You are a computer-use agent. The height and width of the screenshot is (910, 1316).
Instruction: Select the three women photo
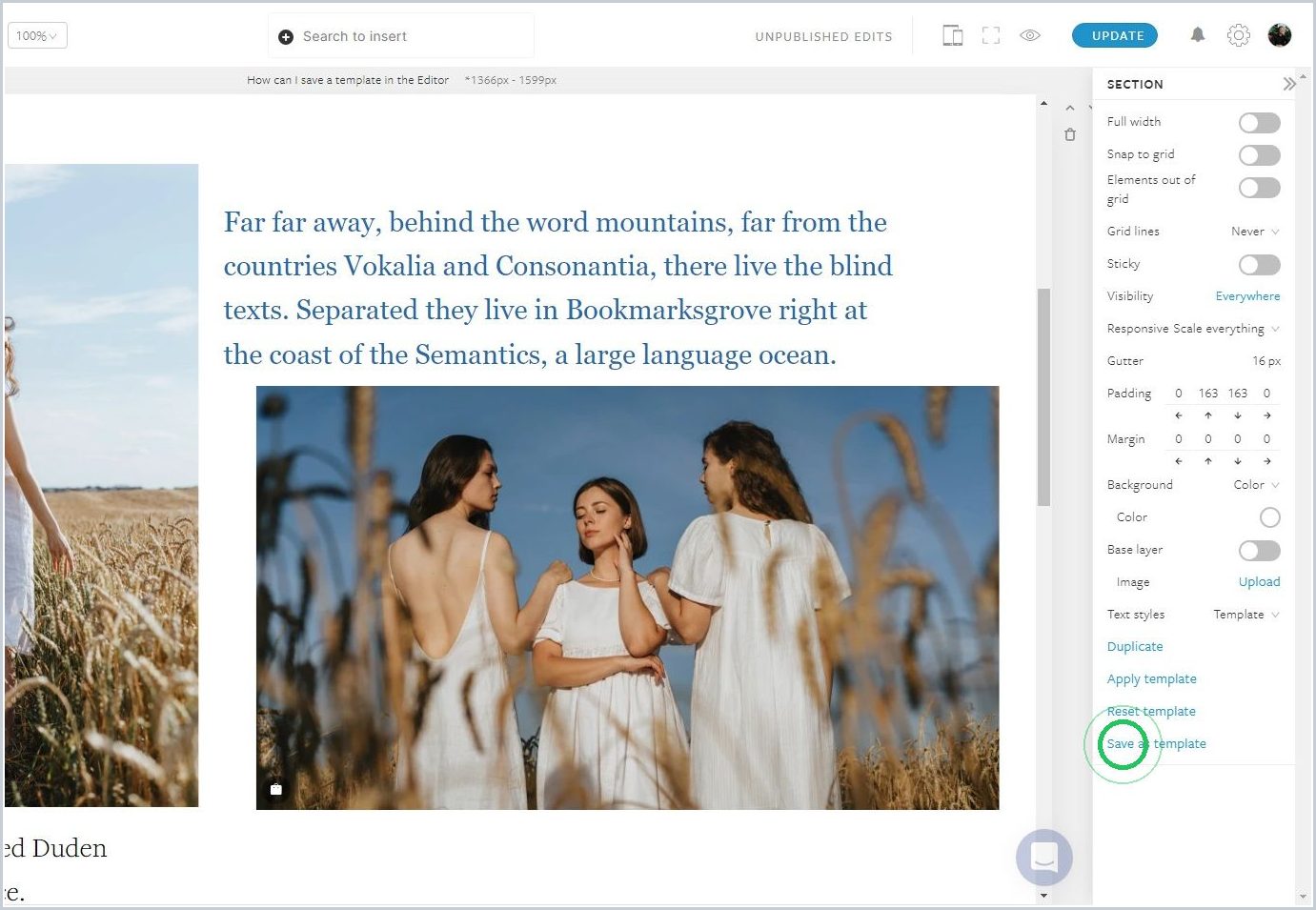point(627,597)
